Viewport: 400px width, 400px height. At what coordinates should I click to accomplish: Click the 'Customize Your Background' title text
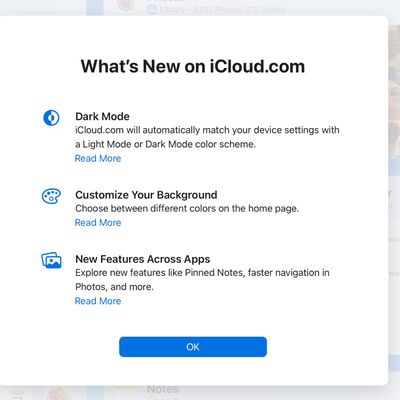[146, 195]
